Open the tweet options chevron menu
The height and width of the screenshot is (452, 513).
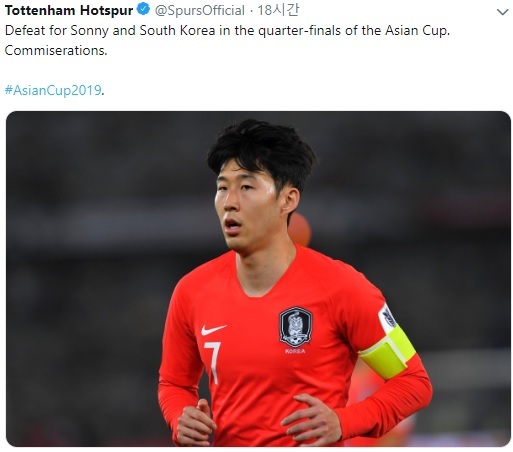(502, 12)
